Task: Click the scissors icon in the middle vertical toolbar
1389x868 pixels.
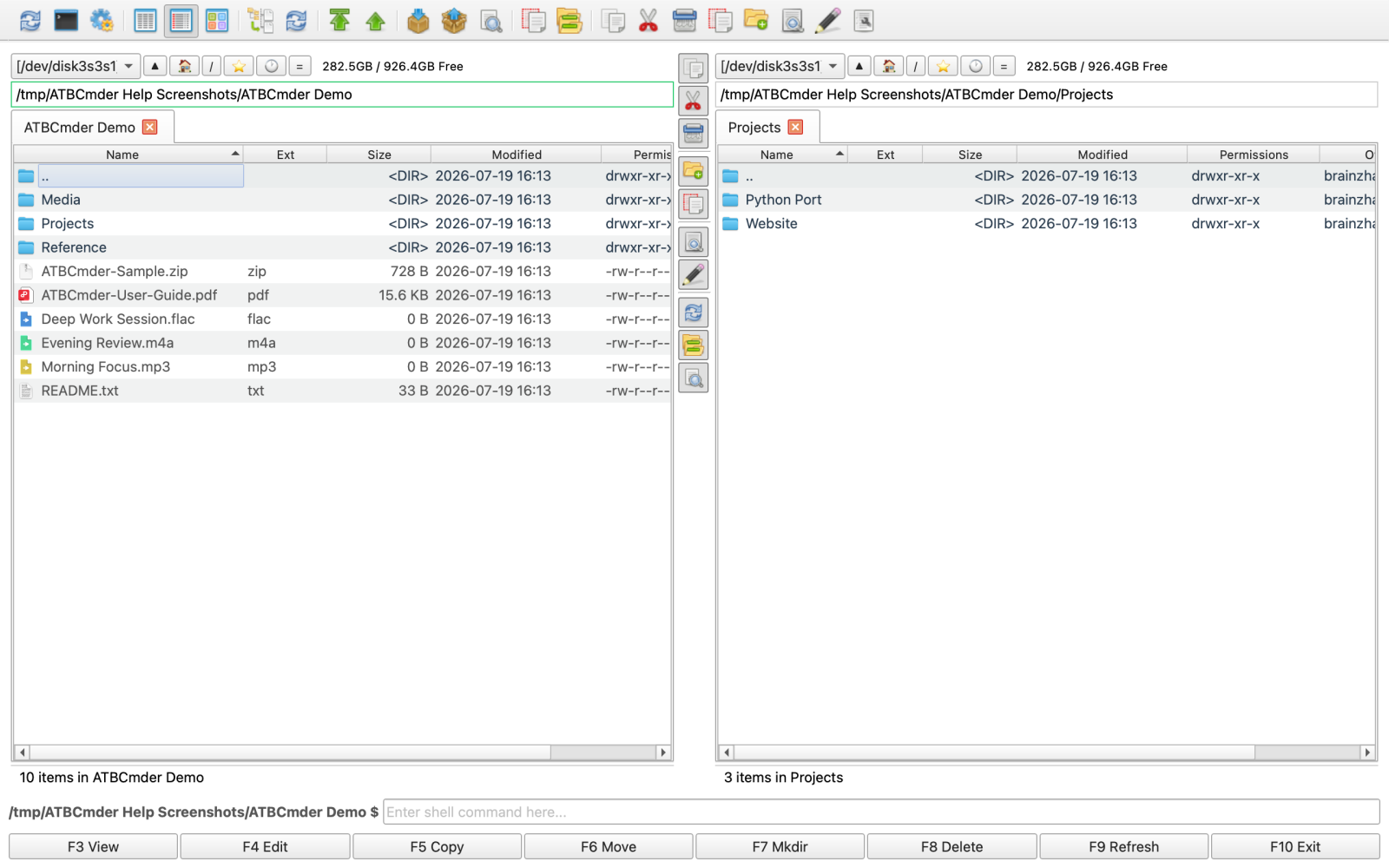Action: [x=693, y=101]
